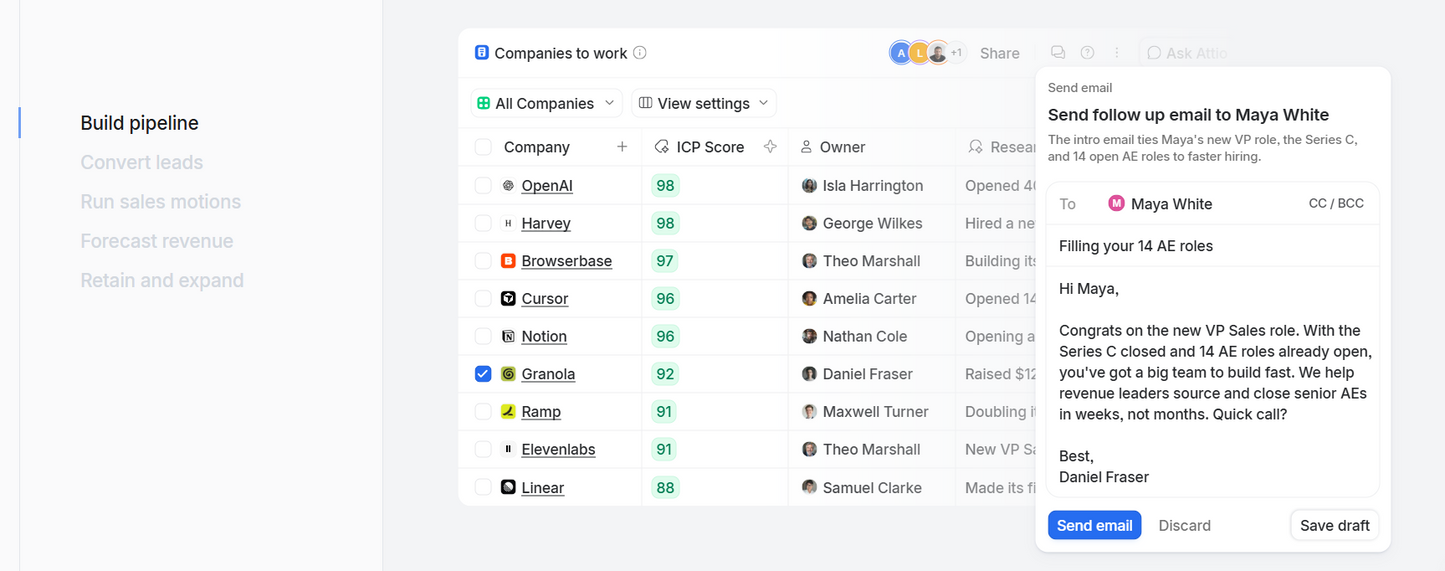
Task: Expand CC / BCC recipient fields
Action: (1336, 203)
